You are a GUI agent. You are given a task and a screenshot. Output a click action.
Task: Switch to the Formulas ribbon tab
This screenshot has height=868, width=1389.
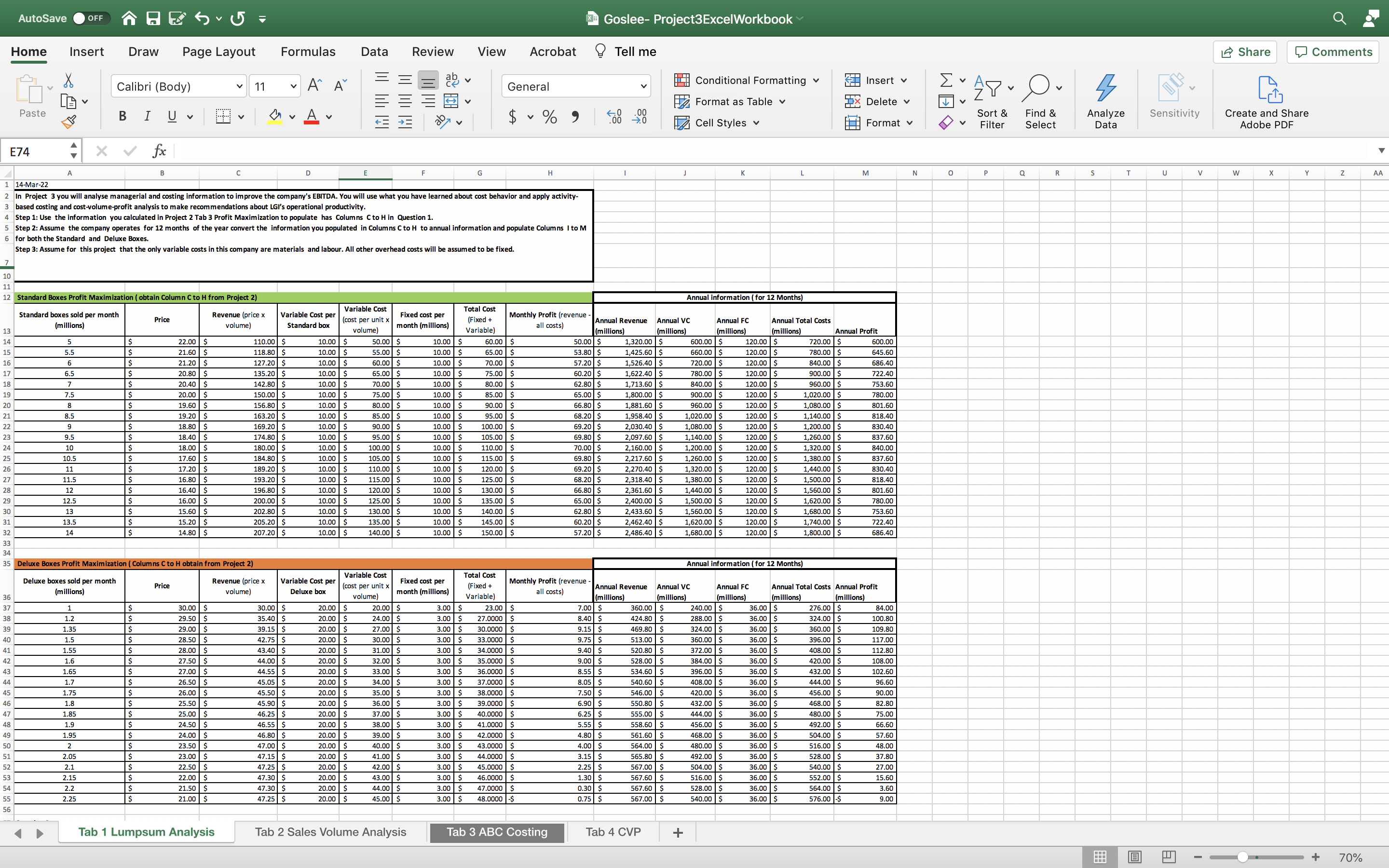tap(308, 52)
